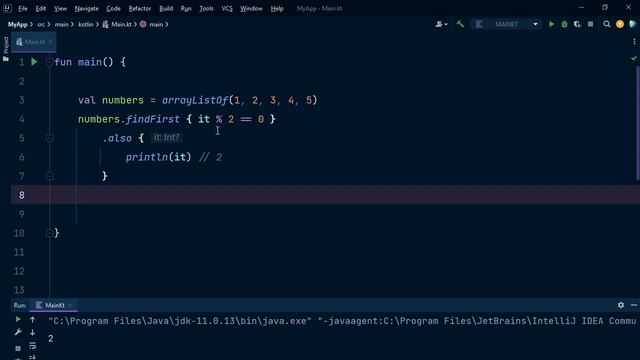
Task: Click the '.also' call on line 5
Action: 117,138
